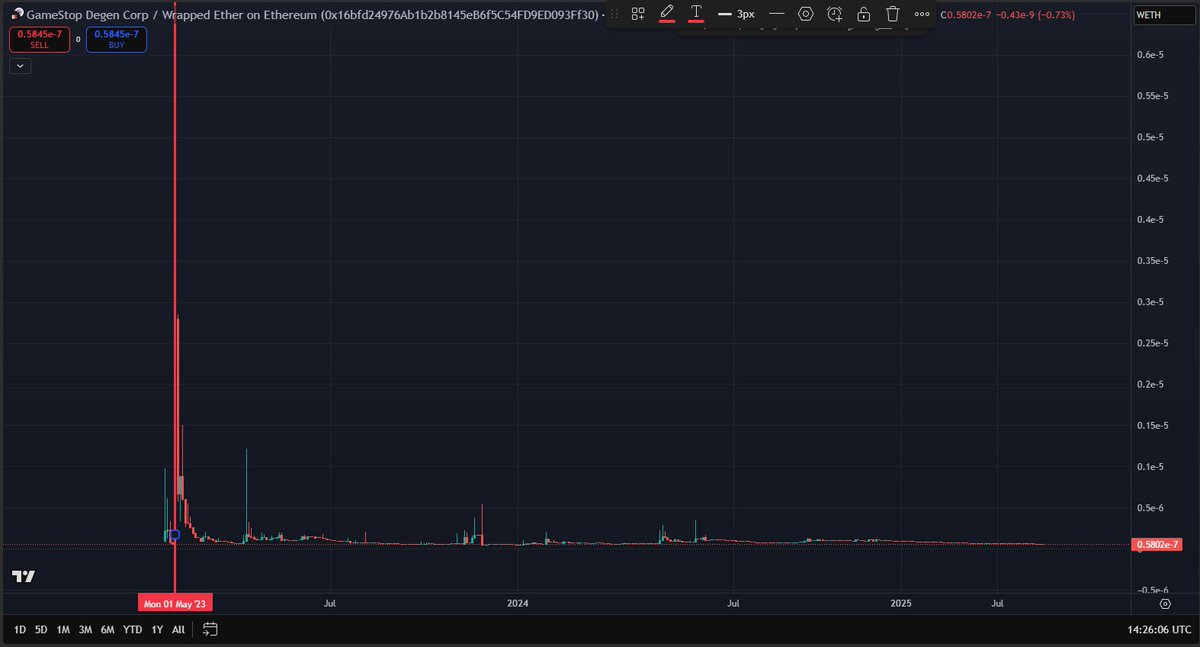Change the line color with the pencil icon

coord(667,14)
